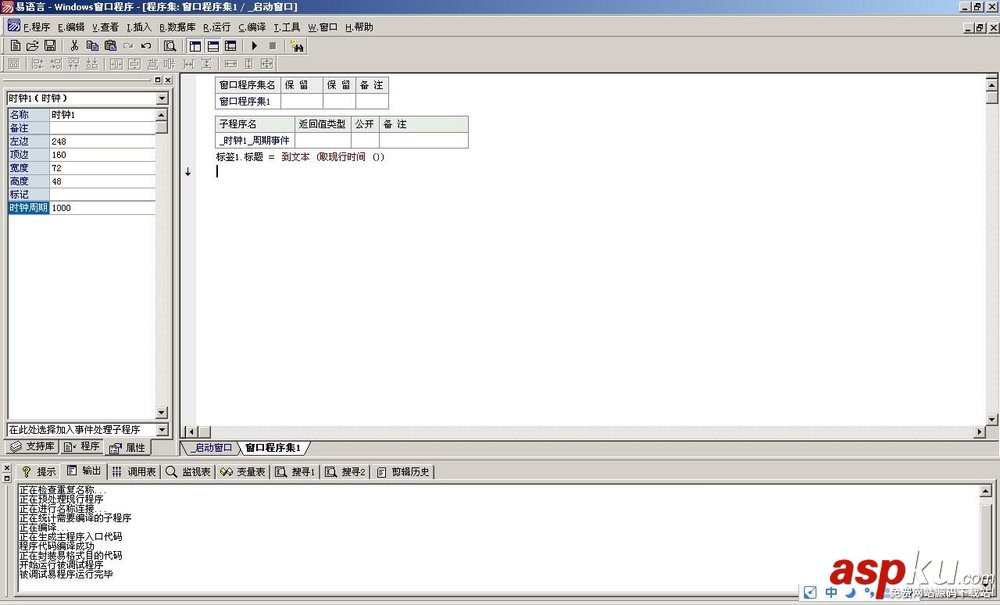Toggle the left work panel layout icon
Image resolution: width=1000 pixels, height=605 pixels.
(x=195, y=46)
